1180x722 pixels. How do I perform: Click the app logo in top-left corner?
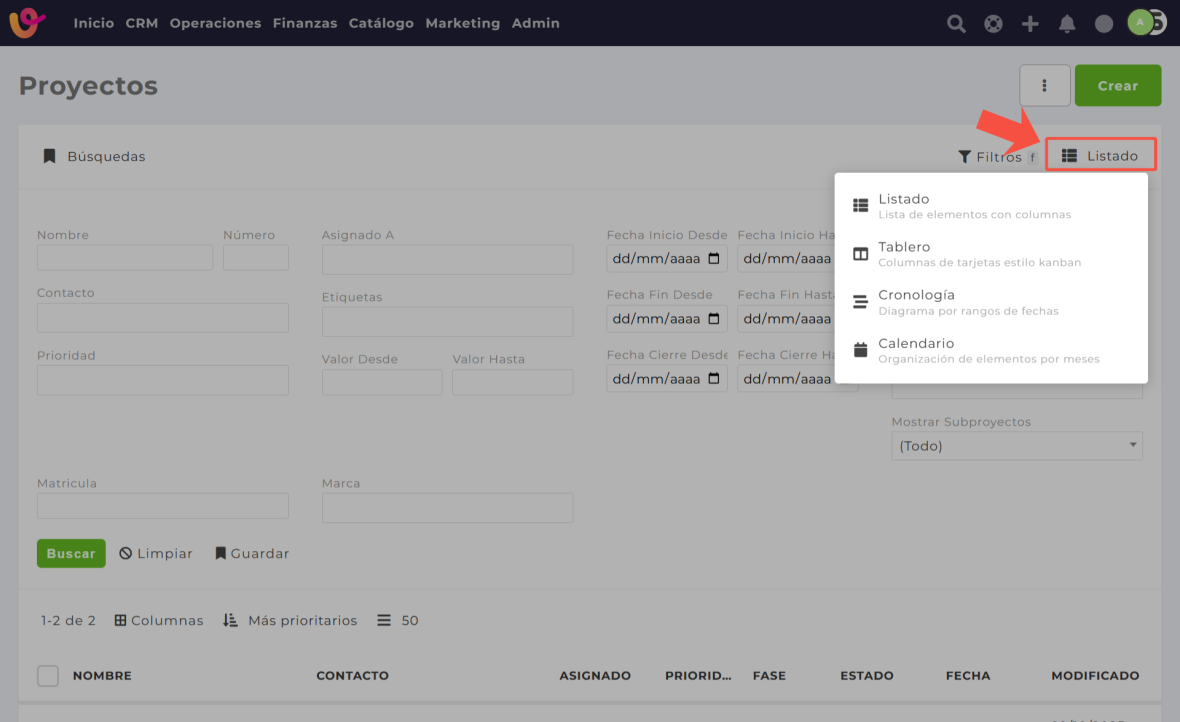(x=27, y=22)
